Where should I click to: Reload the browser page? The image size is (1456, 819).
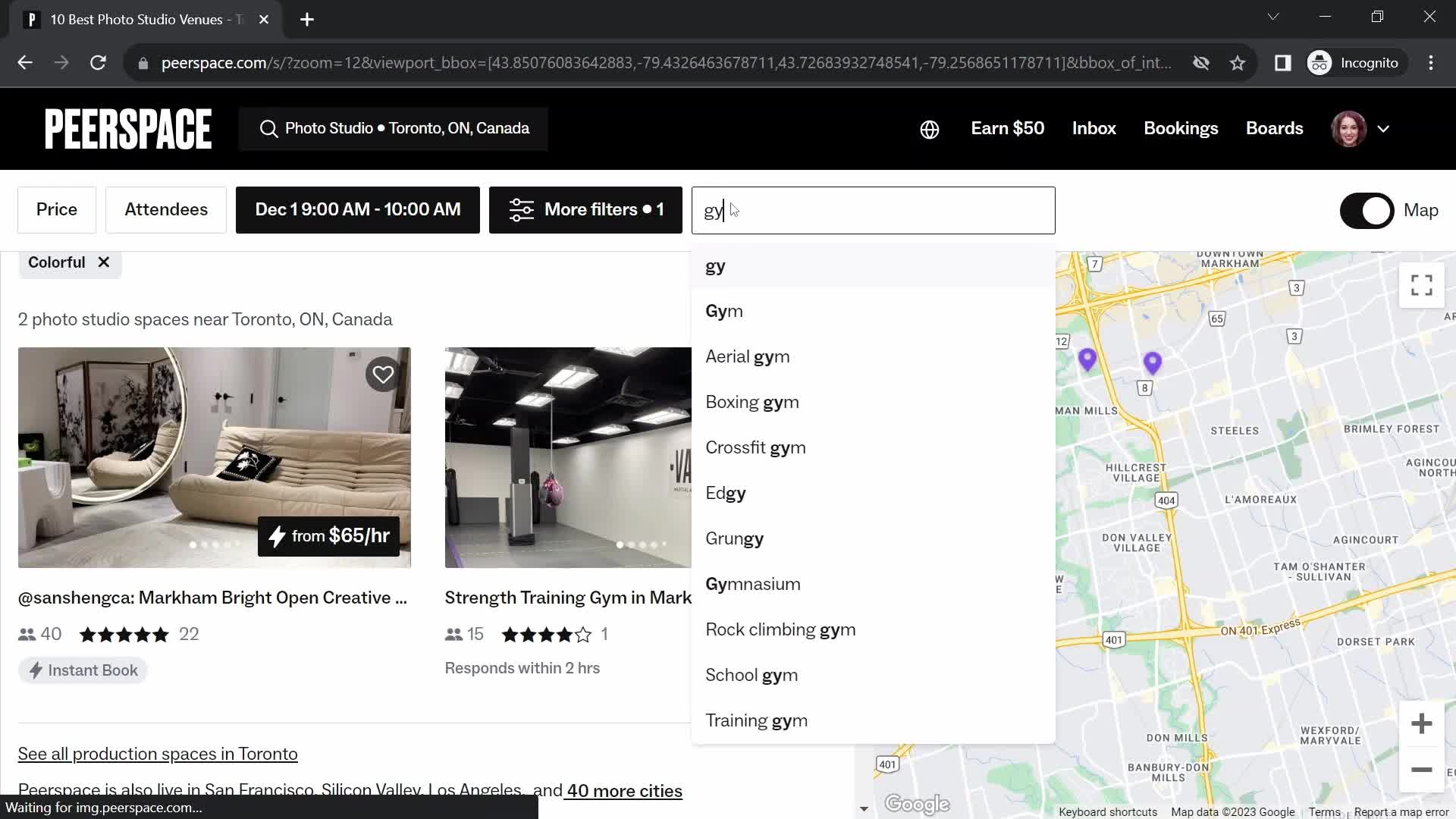click(98, 63)
